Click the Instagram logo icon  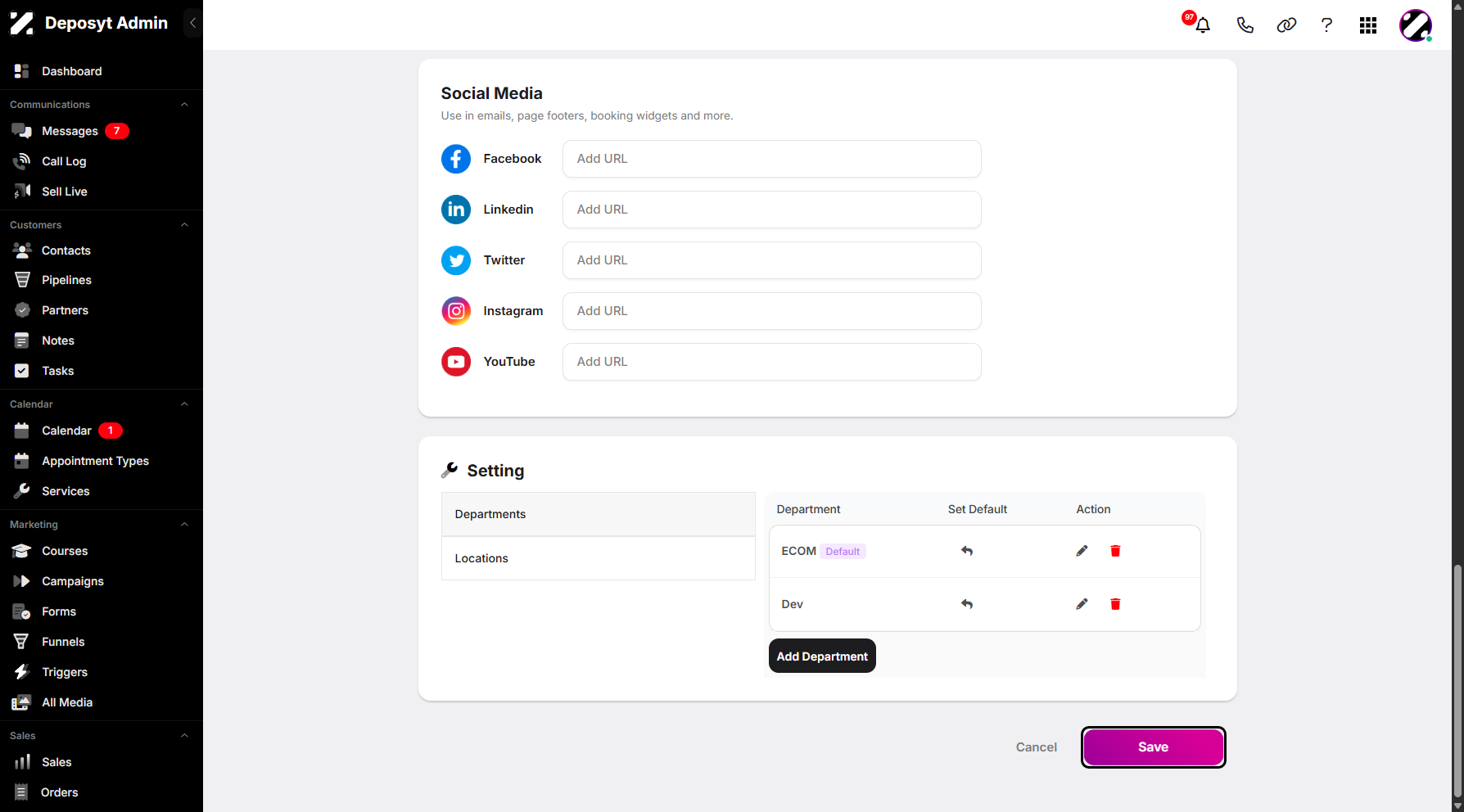456,311
